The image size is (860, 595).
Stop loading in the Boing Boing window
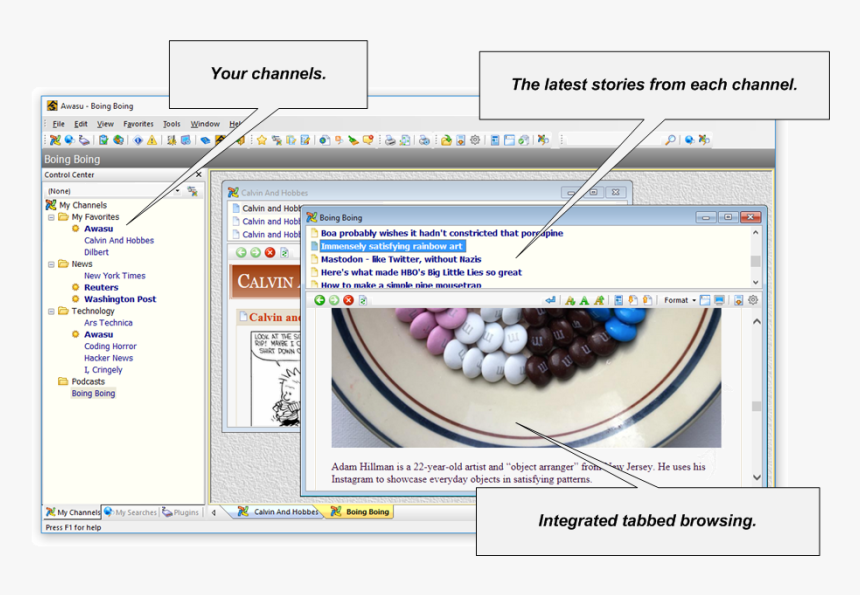pos(348,300)
